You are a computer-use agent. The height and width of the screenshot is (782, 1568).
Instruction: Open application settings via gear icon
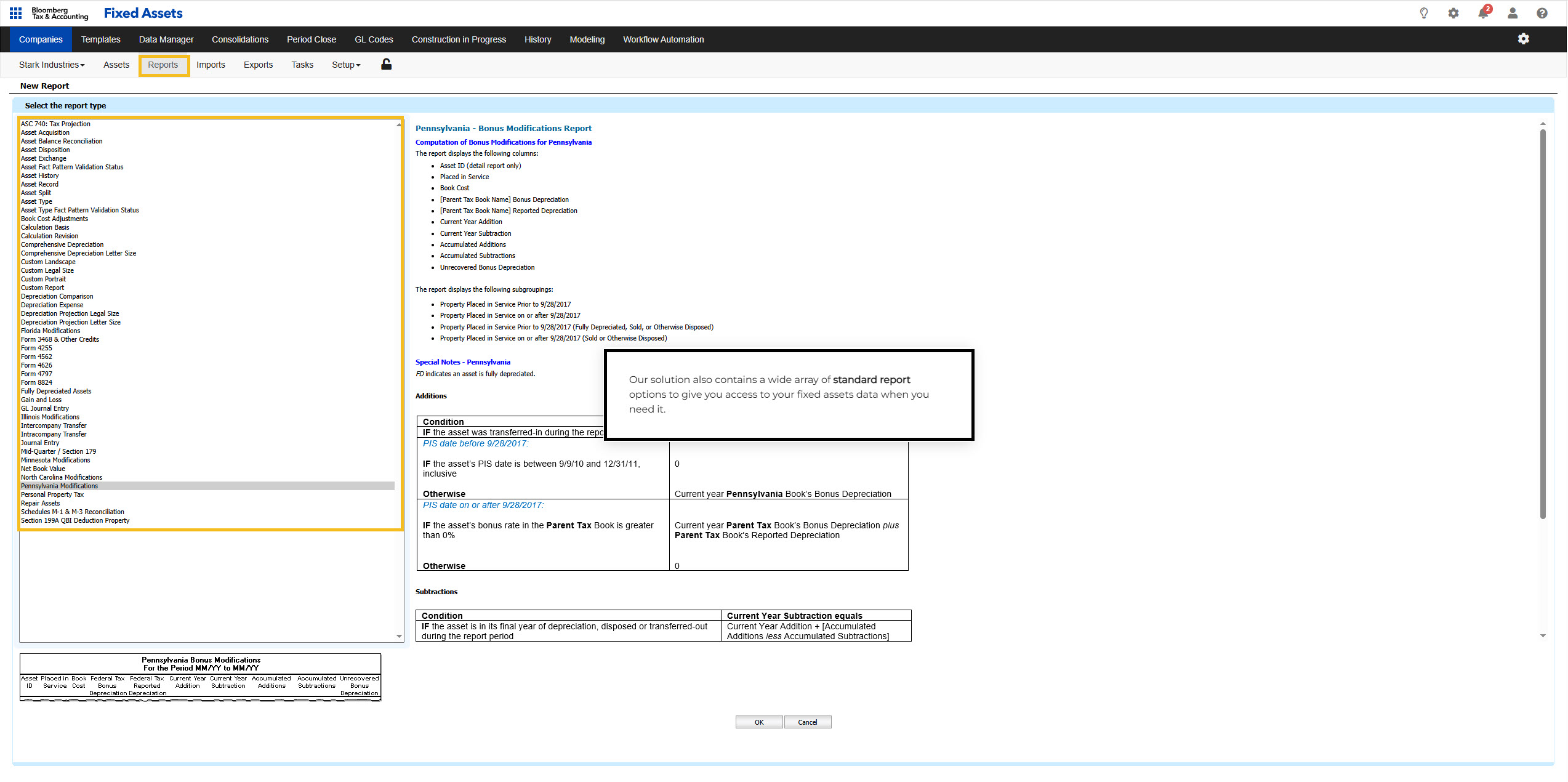click(1453, 13)
